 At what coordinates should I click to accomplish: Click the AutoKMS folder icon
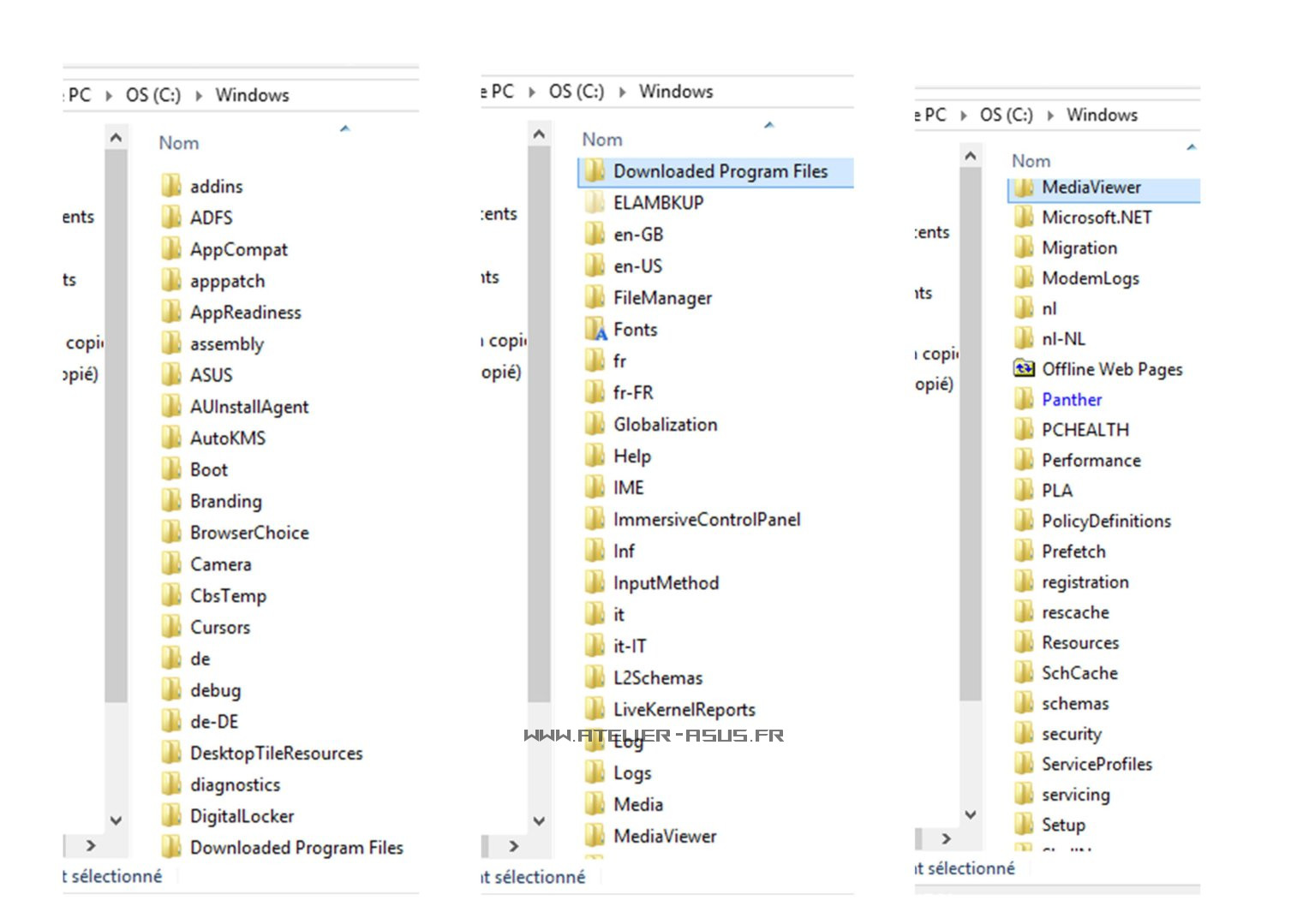click(x=172, y=438)
